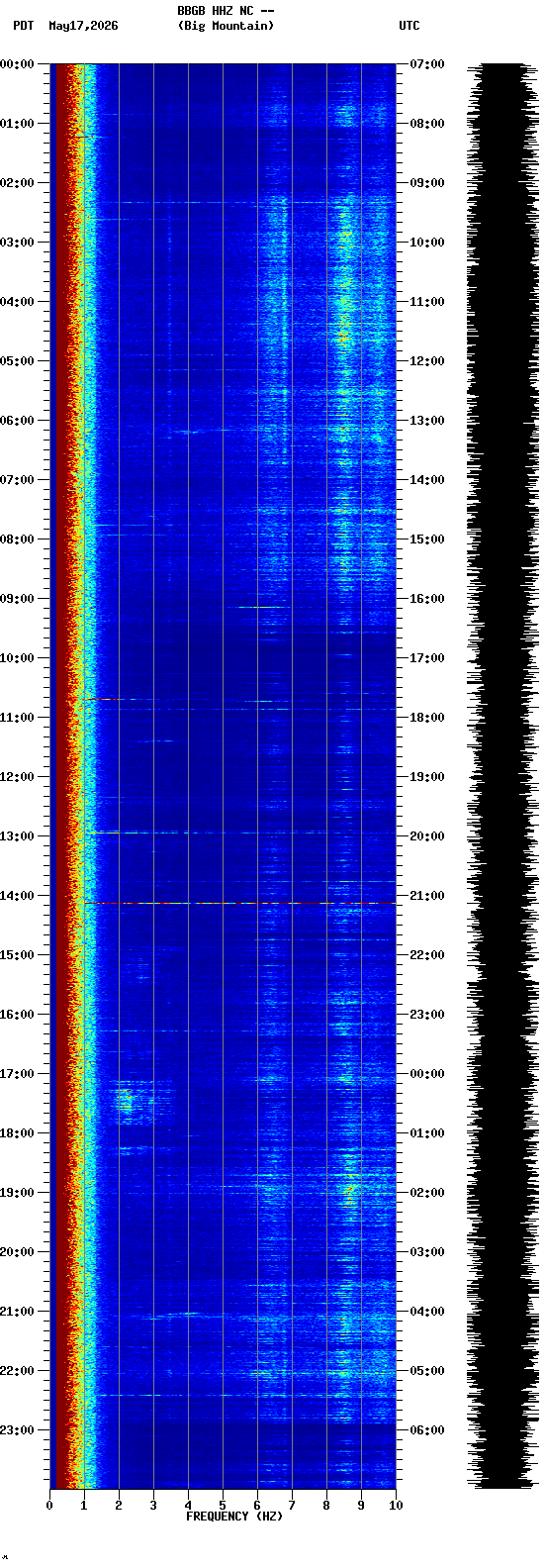This screenshot has height=1568, width=546.
Task: Click the PDT time label '18:00'
Action: pyautogui.click(x=17, y=1133)
